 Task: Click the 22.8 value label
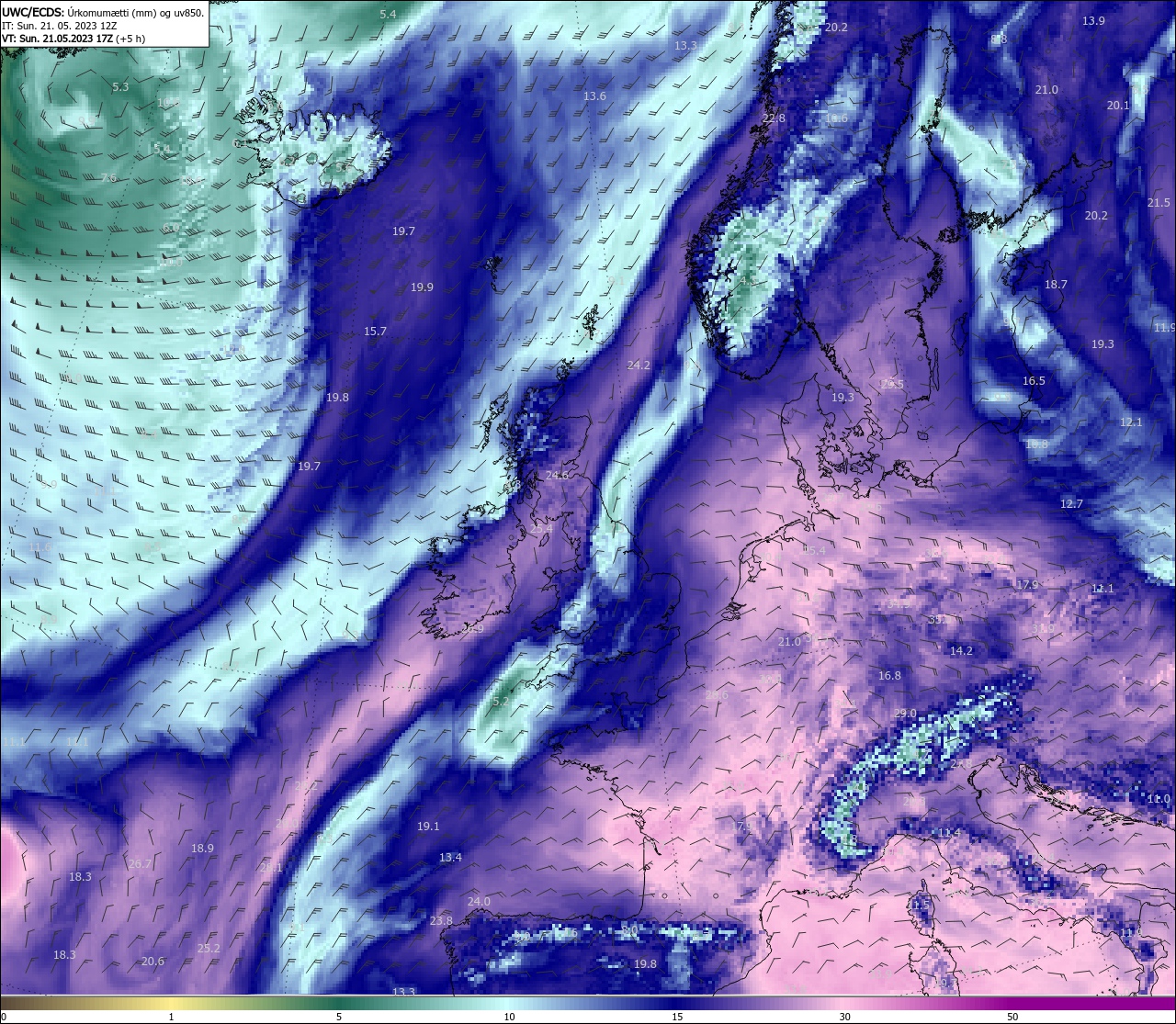tap(774, 118)
